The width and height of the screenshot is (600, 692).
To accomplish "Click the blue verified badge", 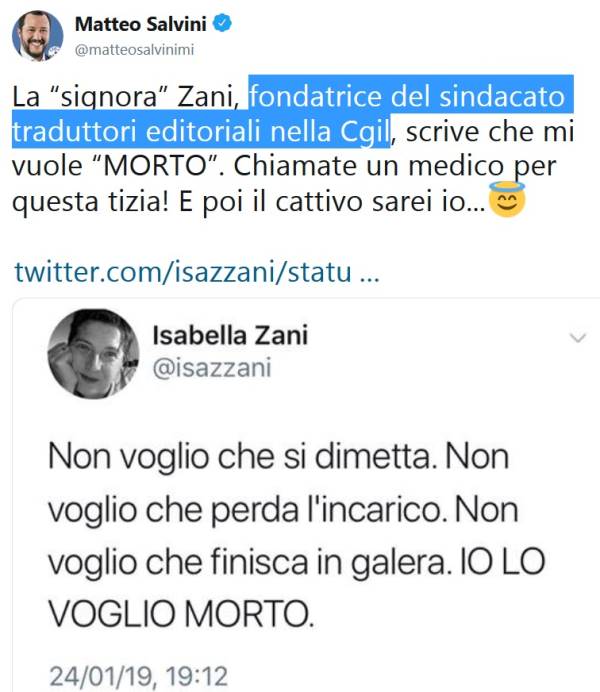I will click(x=222, y=23).
